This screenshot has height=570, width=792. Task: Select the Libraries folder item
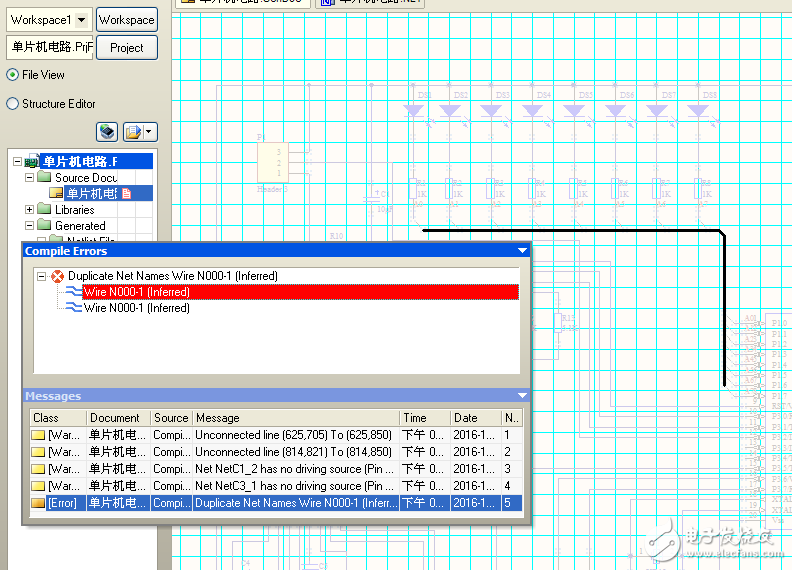75,210
